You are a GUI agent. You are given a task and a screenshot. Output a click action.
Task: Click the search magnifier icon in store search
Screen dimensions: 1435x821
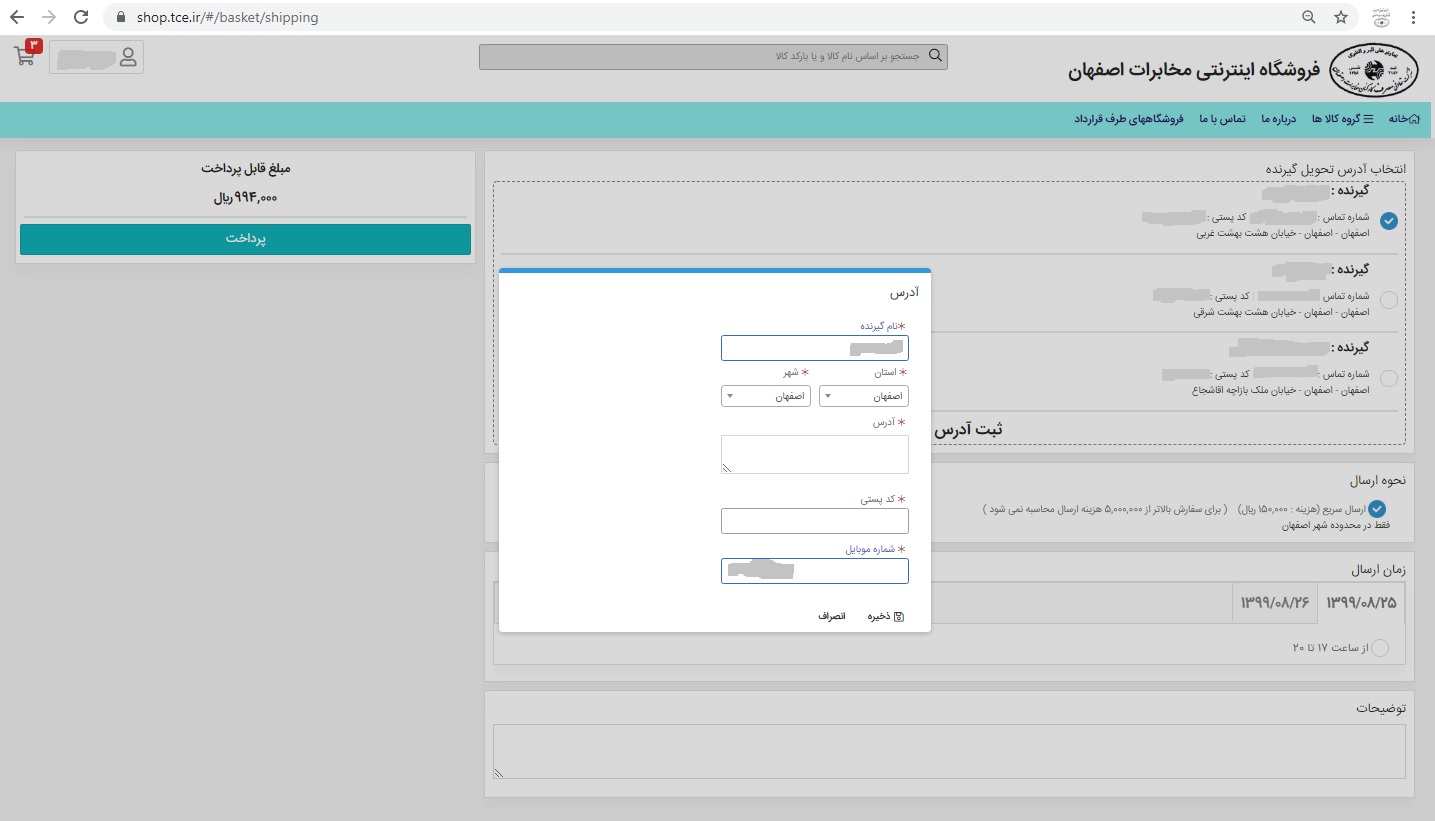click(935, 56)
